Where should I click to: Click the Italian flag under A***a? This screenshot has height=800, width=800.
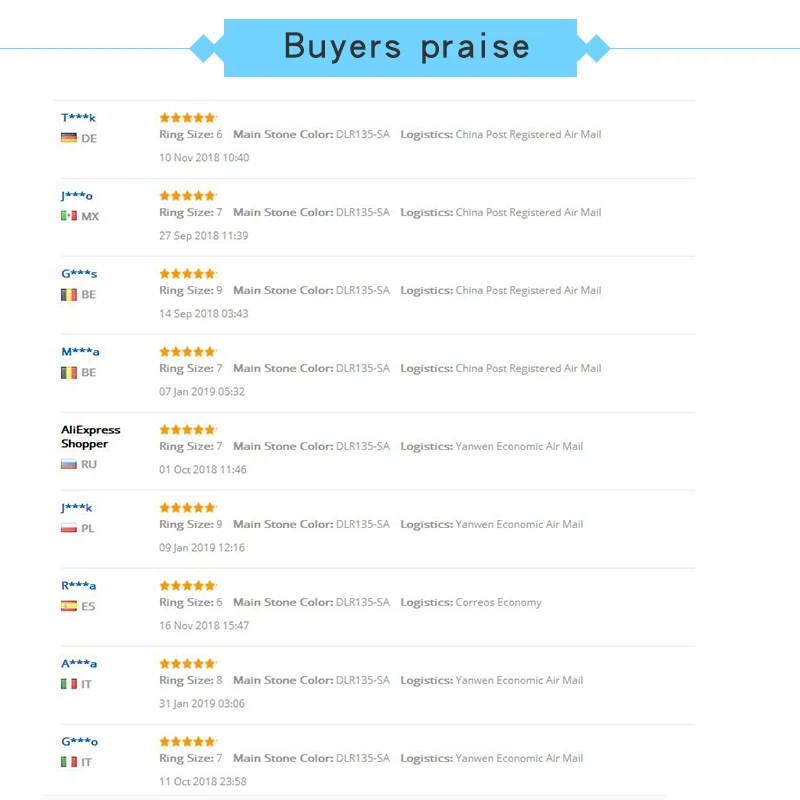tap(69, 684)
